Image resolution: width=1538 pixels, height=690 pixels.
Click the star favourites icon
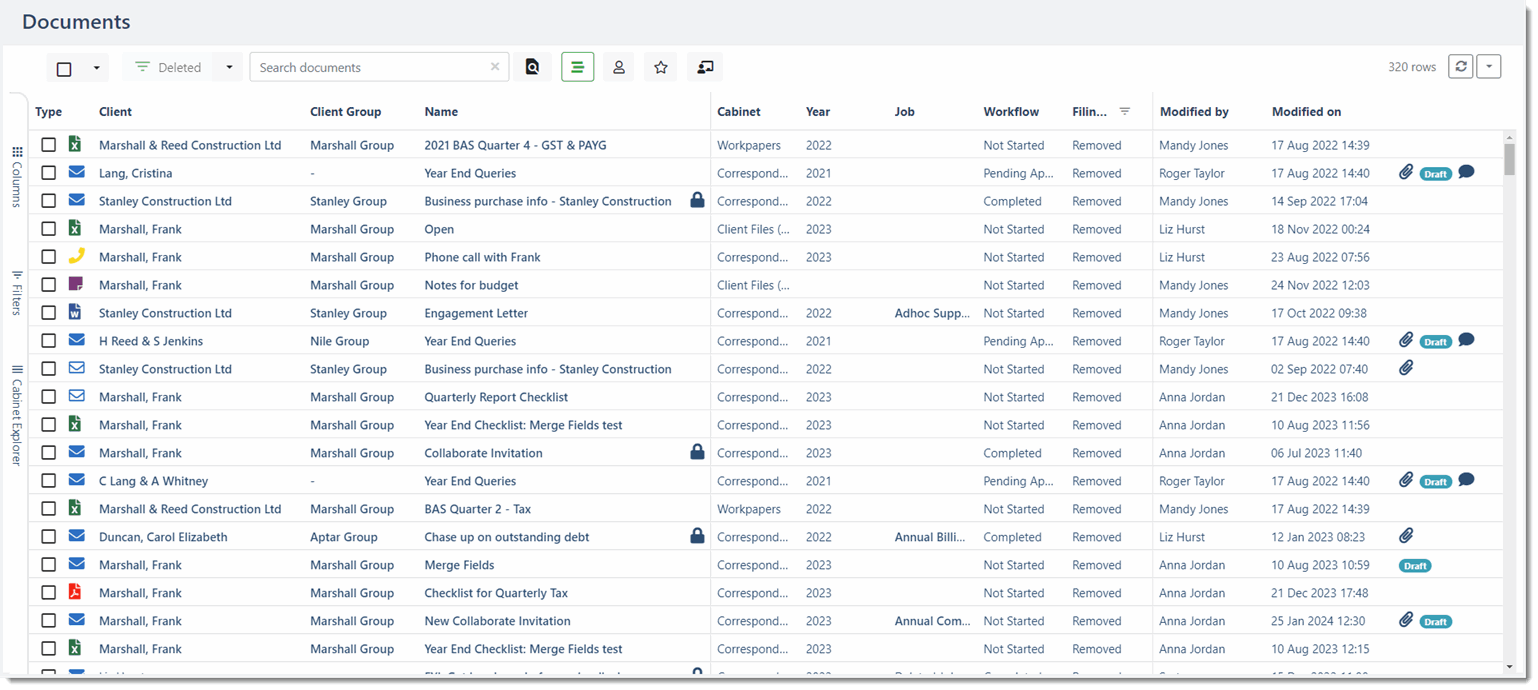(661, 67)
